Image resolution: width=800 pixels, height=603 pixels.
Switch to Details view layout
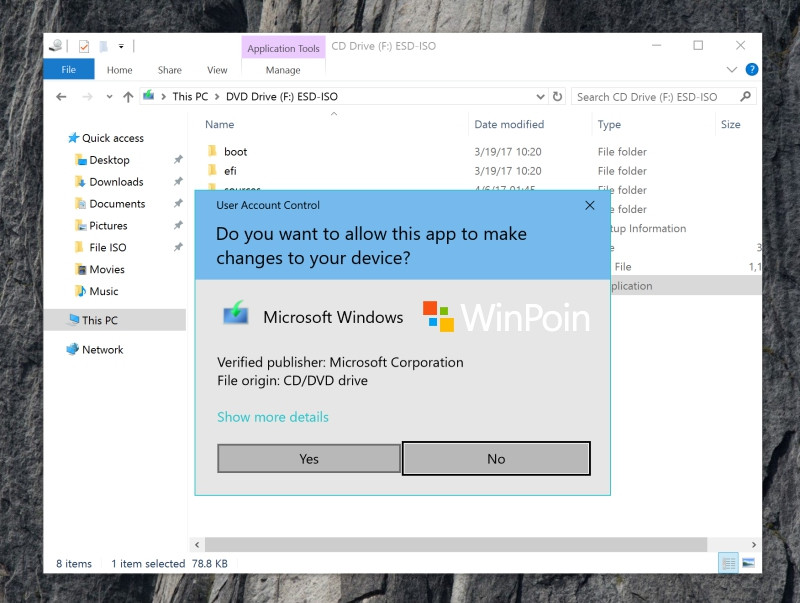[x=729, y=563]
